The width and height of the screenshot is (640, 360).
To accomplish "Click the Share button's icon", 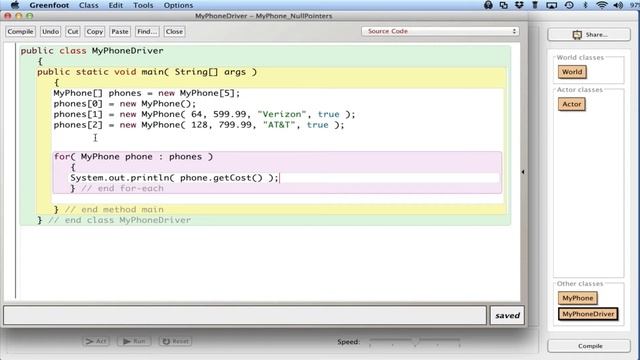I will (x=577, y=35).
